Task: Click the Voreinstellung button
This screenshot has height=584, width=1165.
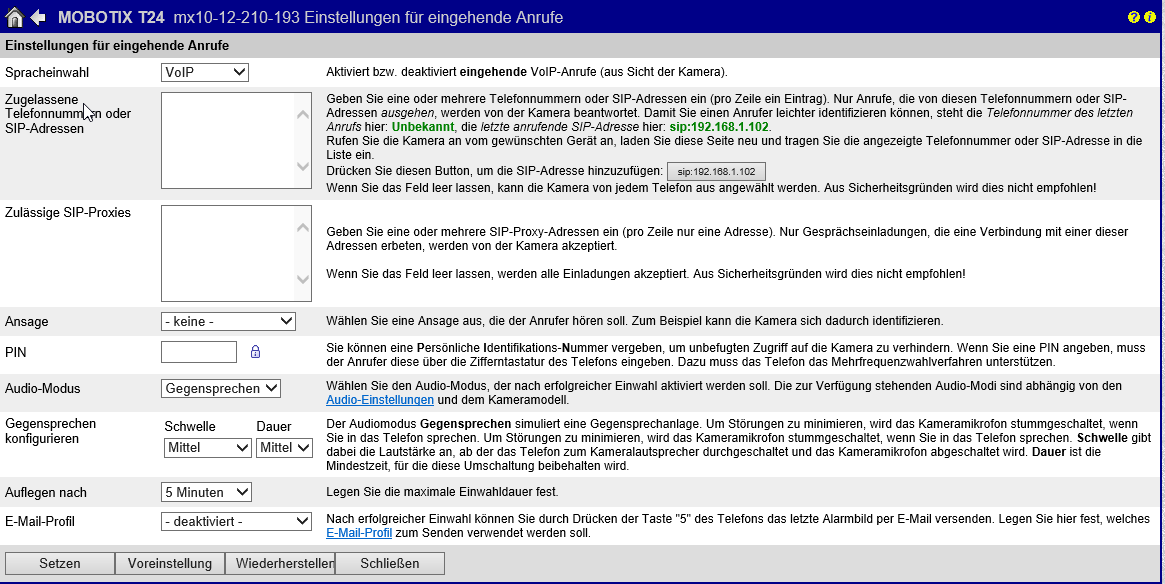Action: pyautogui.click(x=169, y=563)
